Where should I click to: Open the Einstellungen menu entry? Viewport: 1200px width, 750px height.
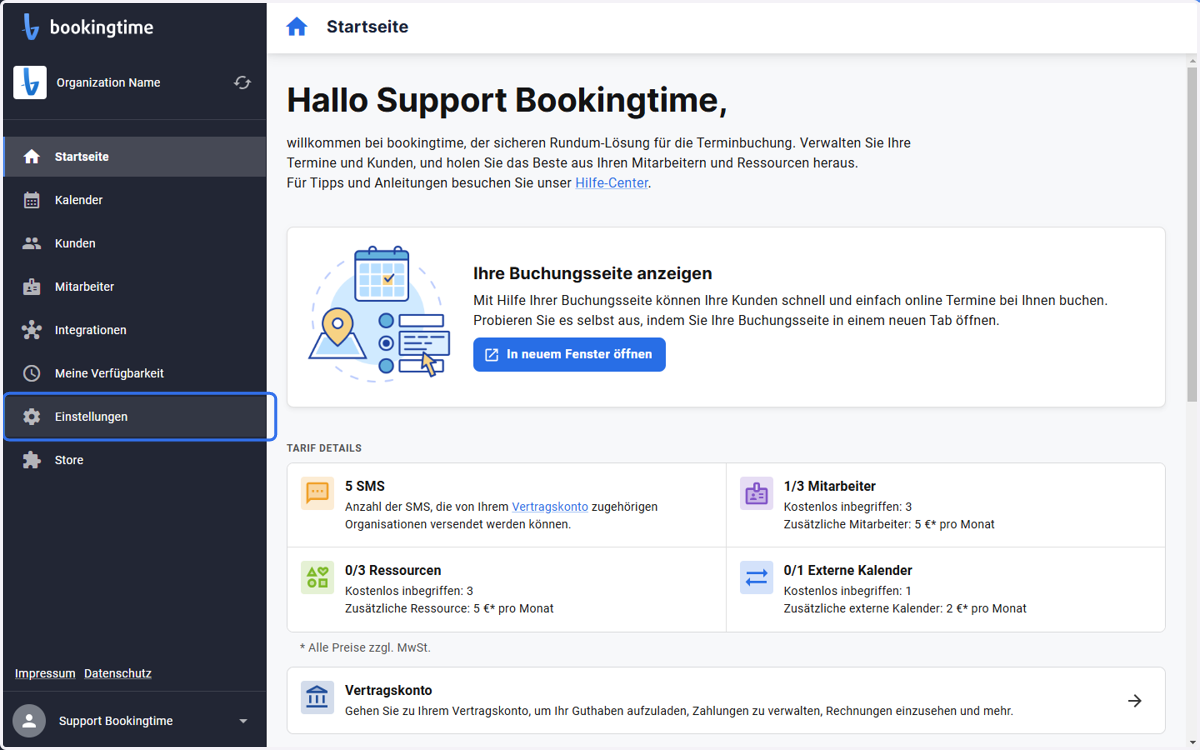click(x=139, y=417)
